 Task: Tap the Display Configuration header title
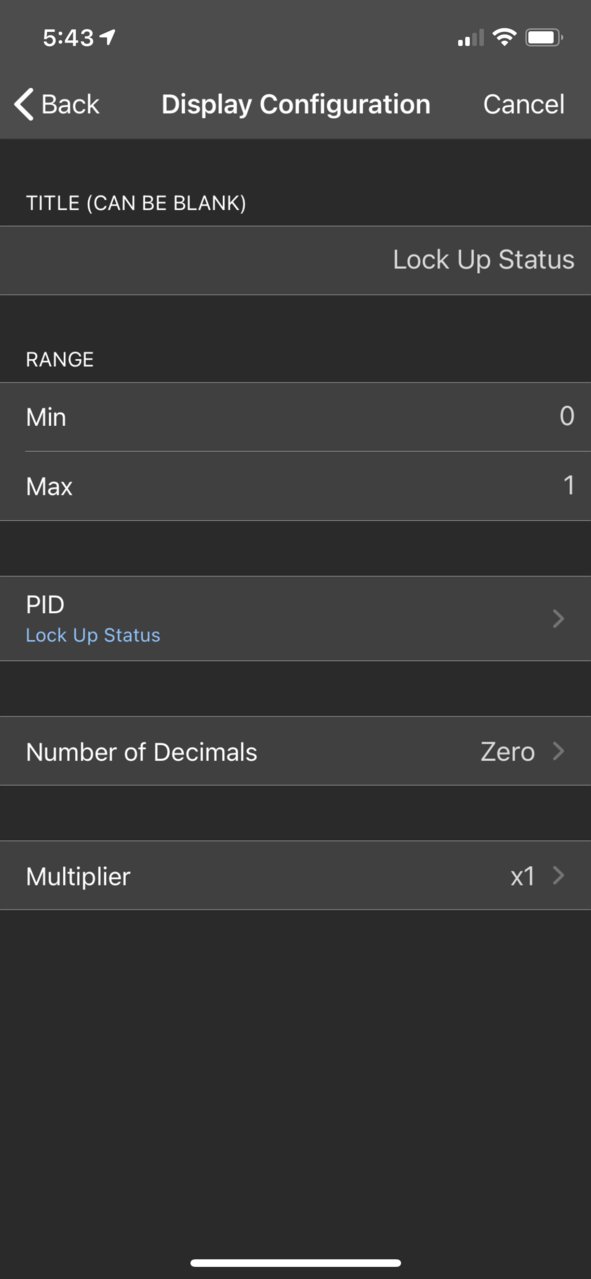pyautogui.click(x=296, y=104)
